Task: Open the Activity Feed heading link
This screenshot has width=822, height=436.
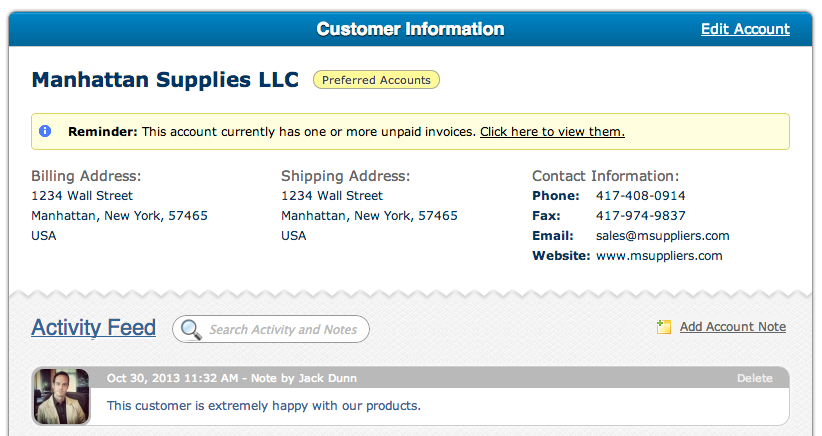Action: click(93, 328)
